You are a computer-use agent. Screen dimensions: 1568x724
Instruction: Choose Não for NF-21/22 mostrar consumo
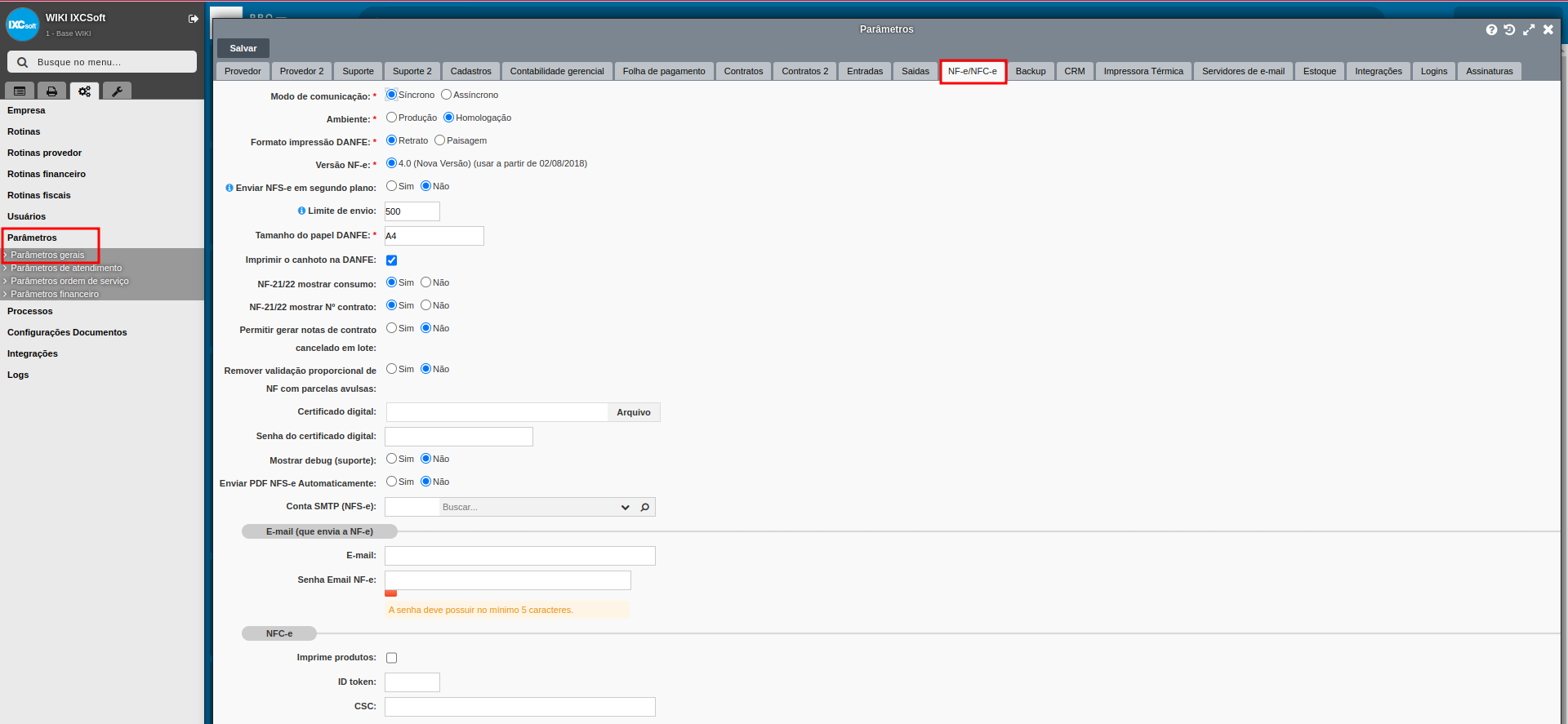click(x=425, y=282)
